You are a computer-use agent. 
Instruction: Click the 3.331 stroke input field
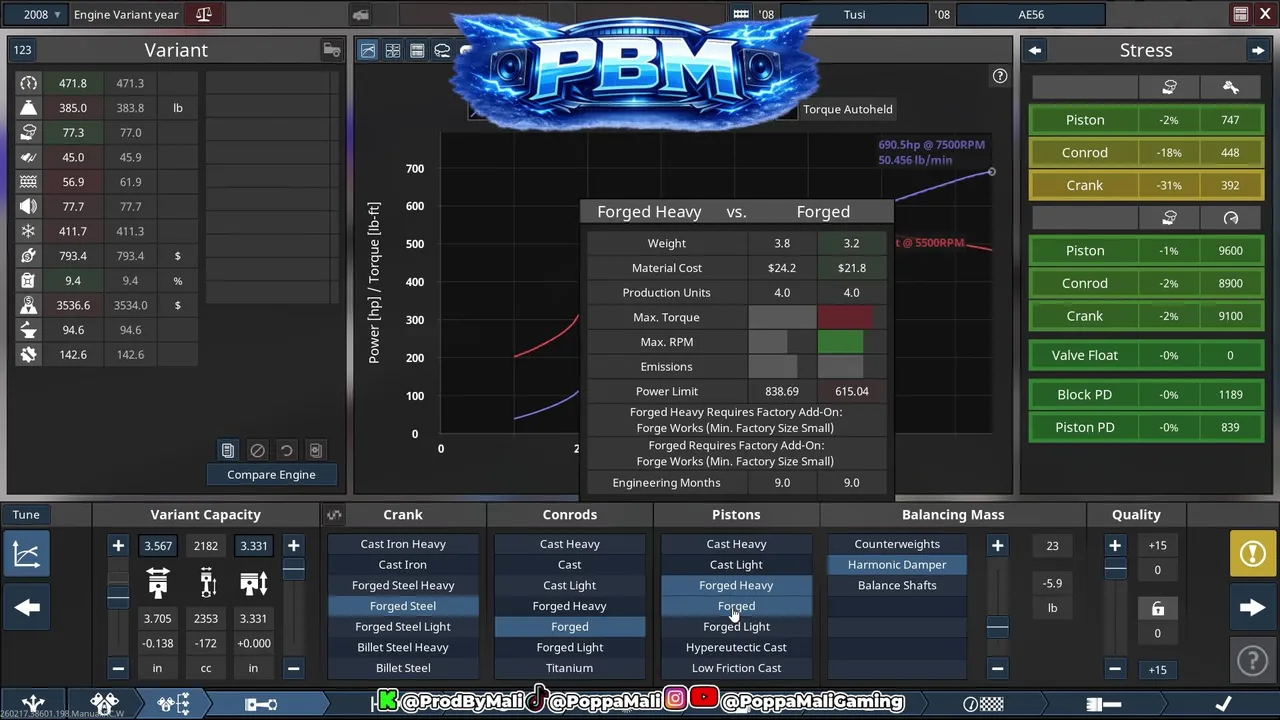pyautogui.click(x=254, y=546)
